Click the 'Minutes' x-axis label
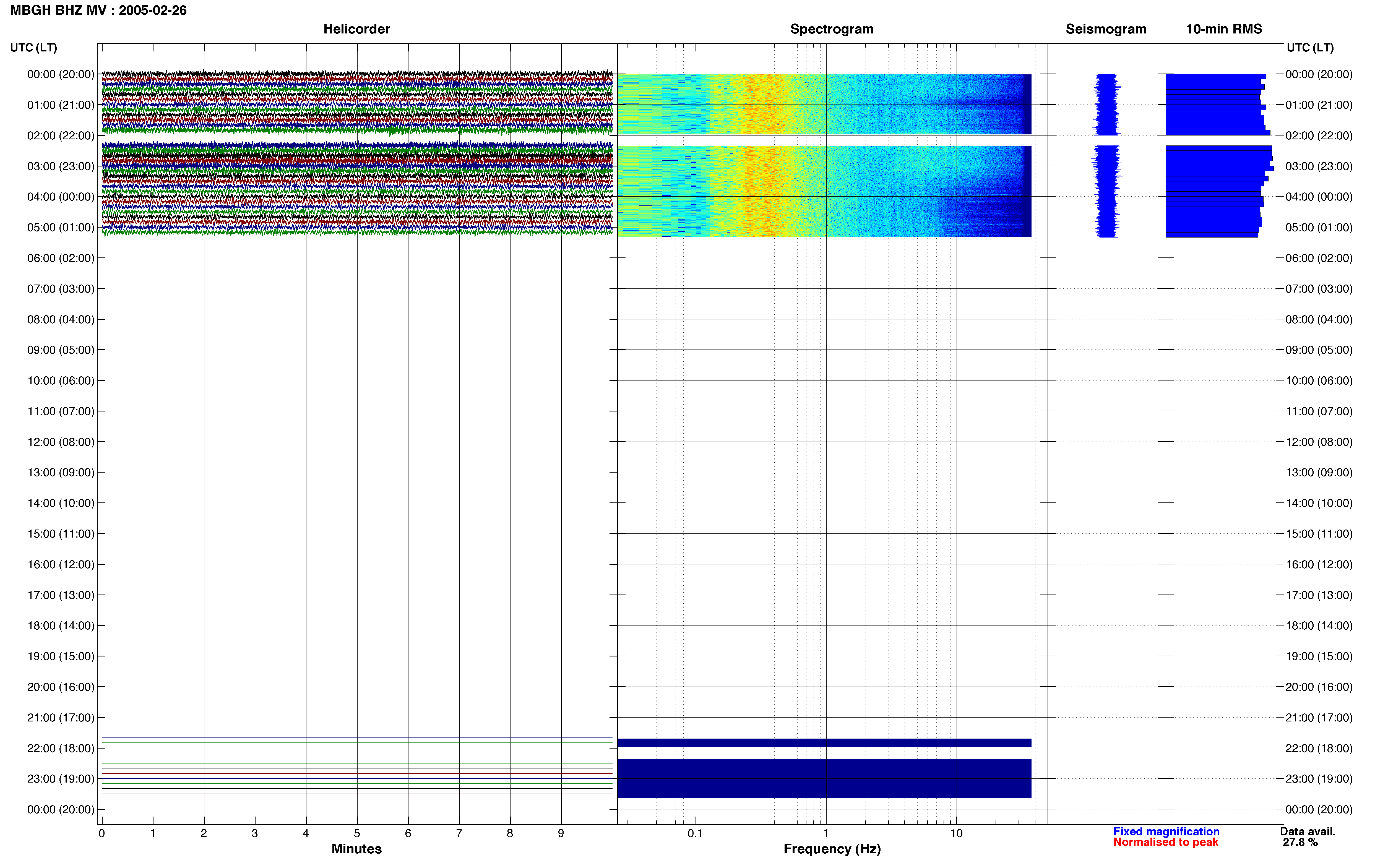Image resolution: width=1388 pixels, height=868 pixels. [356, 849]
